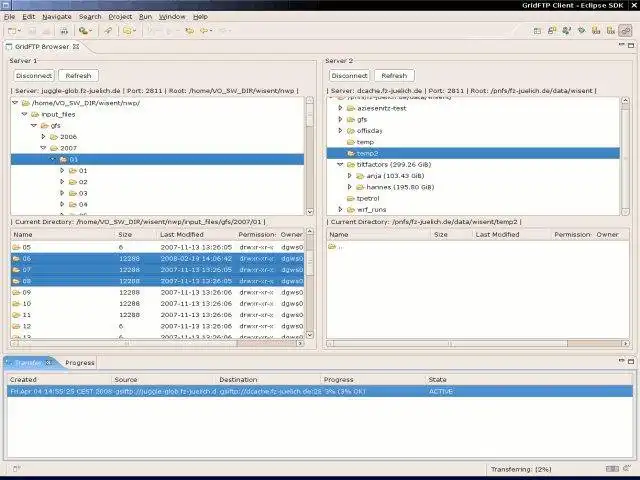Viewport: 640px width, 480px height.
Task: Collapse the 2007 folder node
Action: coord(44,148)
